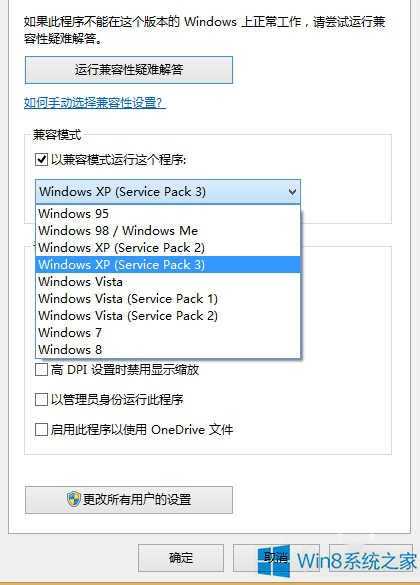Choose Windows Vista (Service Pack 2)
This screenshot has width=420, height=585.
click(x=168, y=316)
